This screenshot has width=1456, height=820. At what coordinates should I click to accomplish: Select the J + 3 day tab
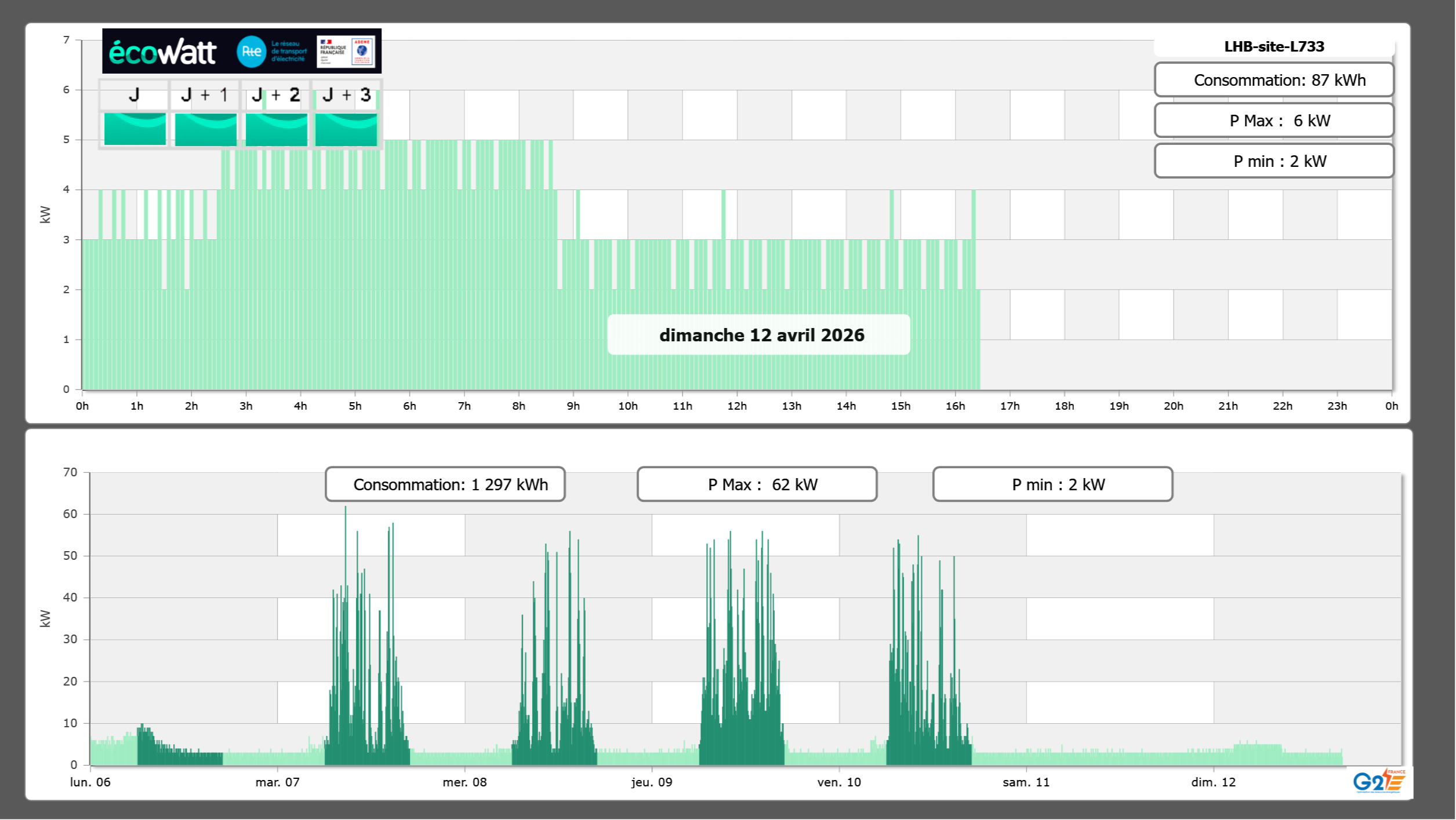tap(346, 95)
